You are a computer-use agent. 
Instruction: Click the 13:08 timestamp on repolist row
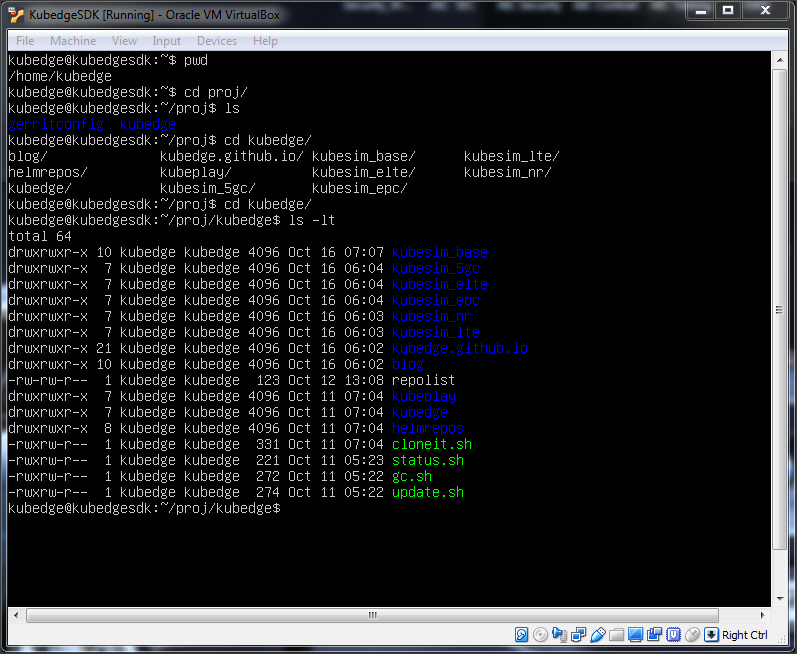[363, 380]
